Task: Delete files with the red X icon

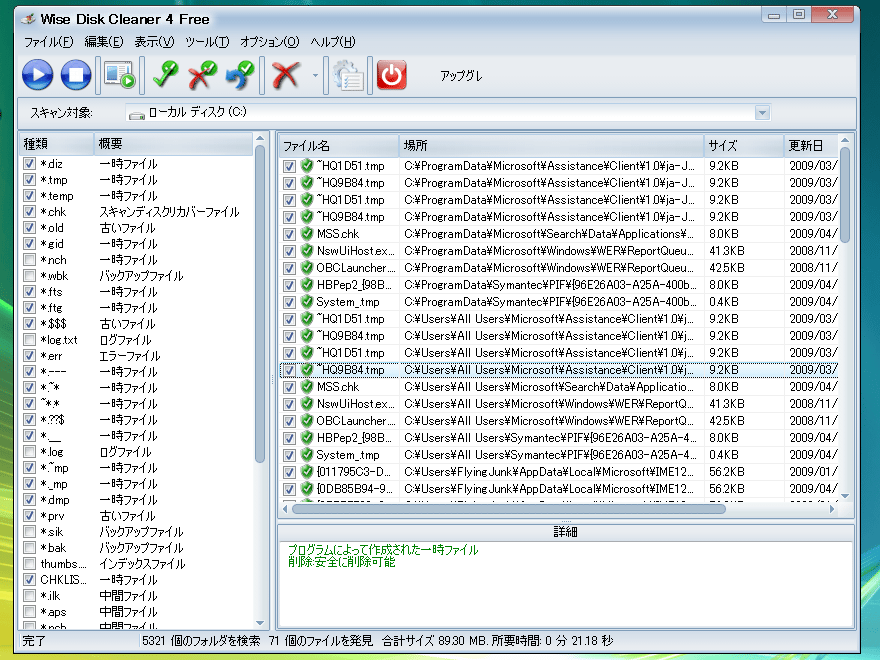Action: [285, 75]
